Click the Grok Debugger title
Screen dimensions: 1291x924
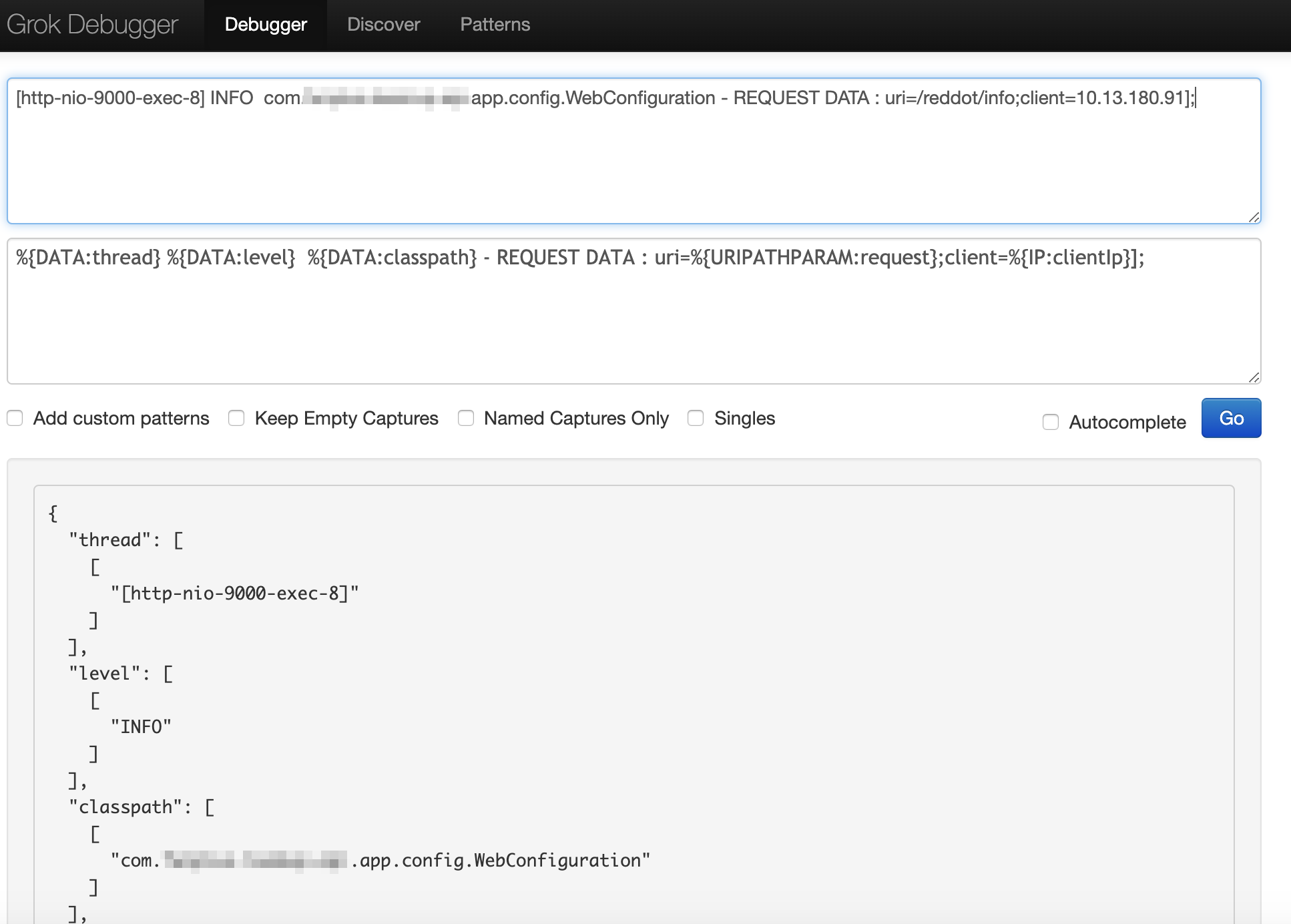coord(91,24)
